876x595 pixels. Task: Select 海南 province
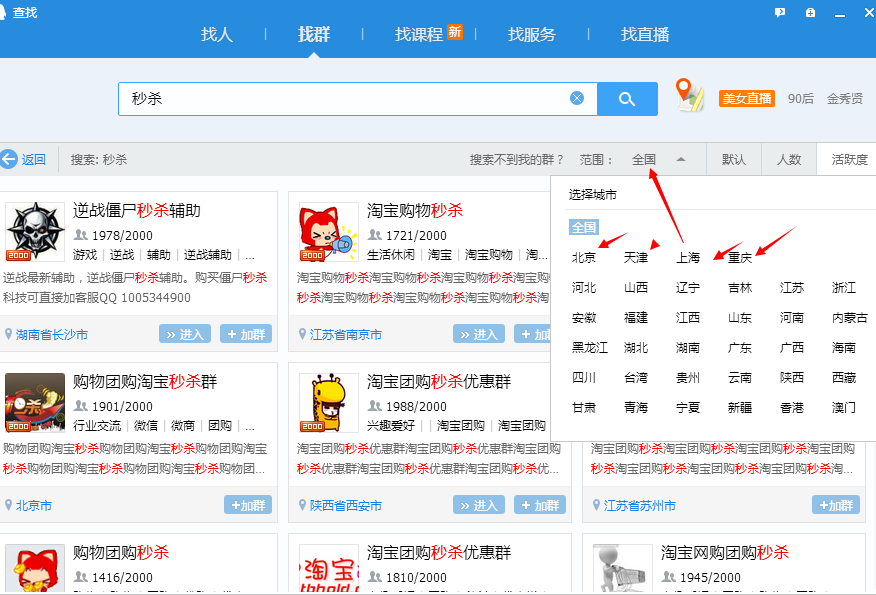(x=844, y=348)
